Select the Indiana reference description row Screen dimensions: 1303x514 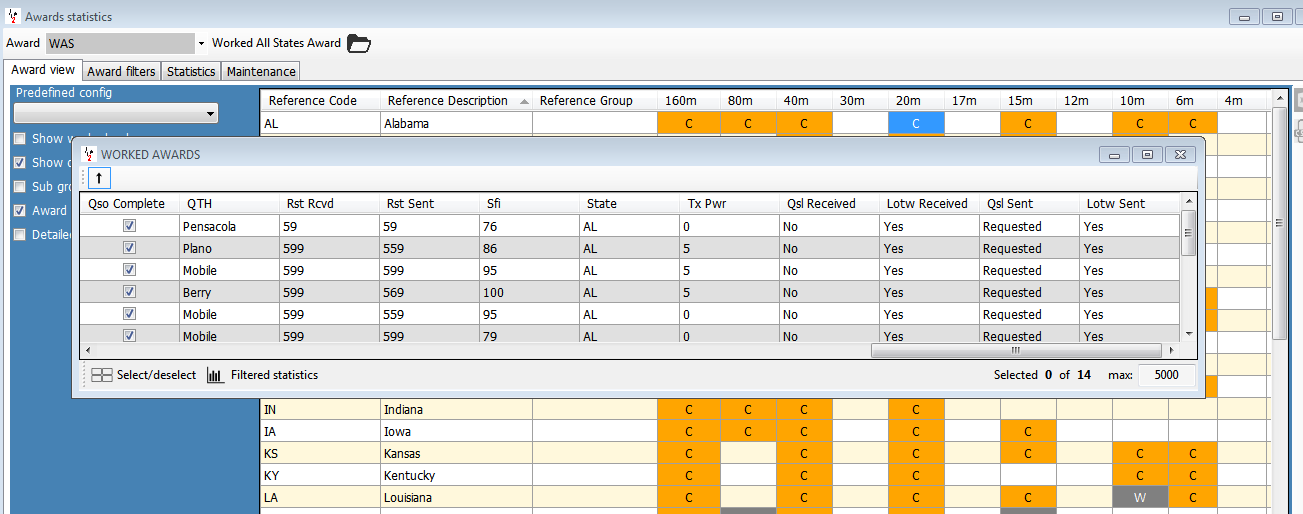[x=456, y=409]
